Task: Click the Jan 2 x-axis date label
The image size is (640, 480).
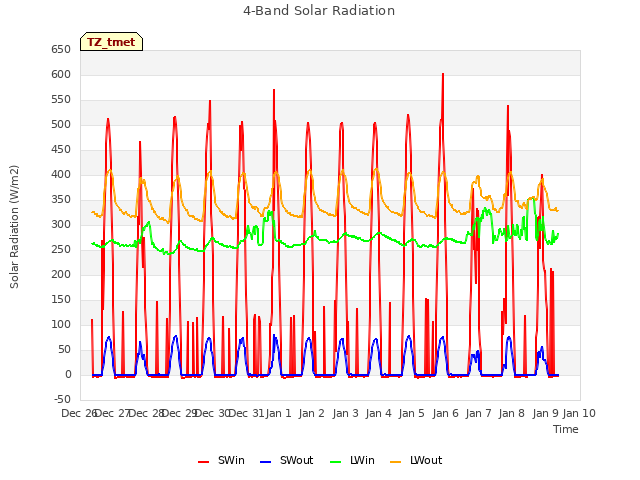Action: coord(311,413)
